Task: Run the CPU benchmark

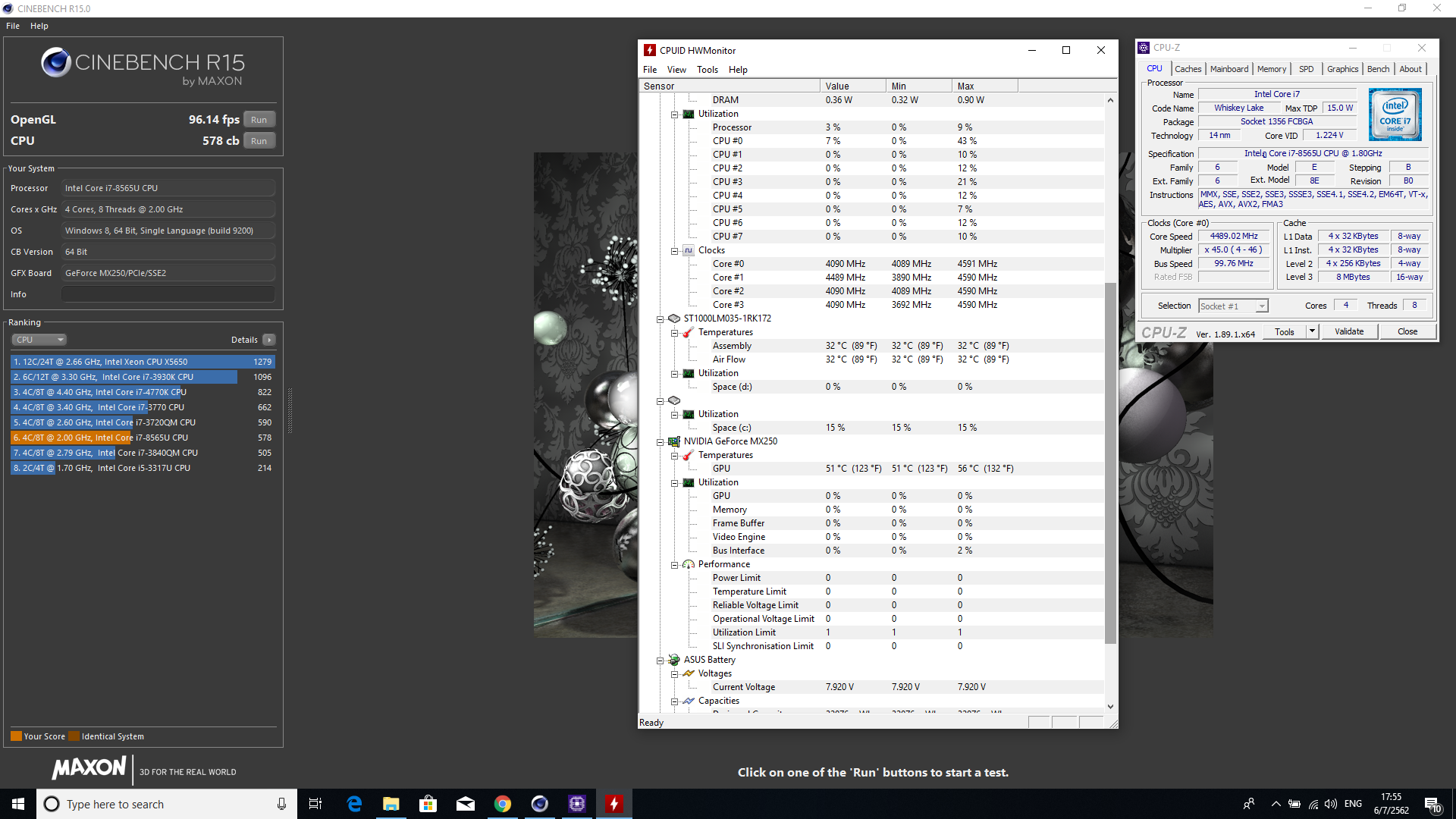Action: 259,141
